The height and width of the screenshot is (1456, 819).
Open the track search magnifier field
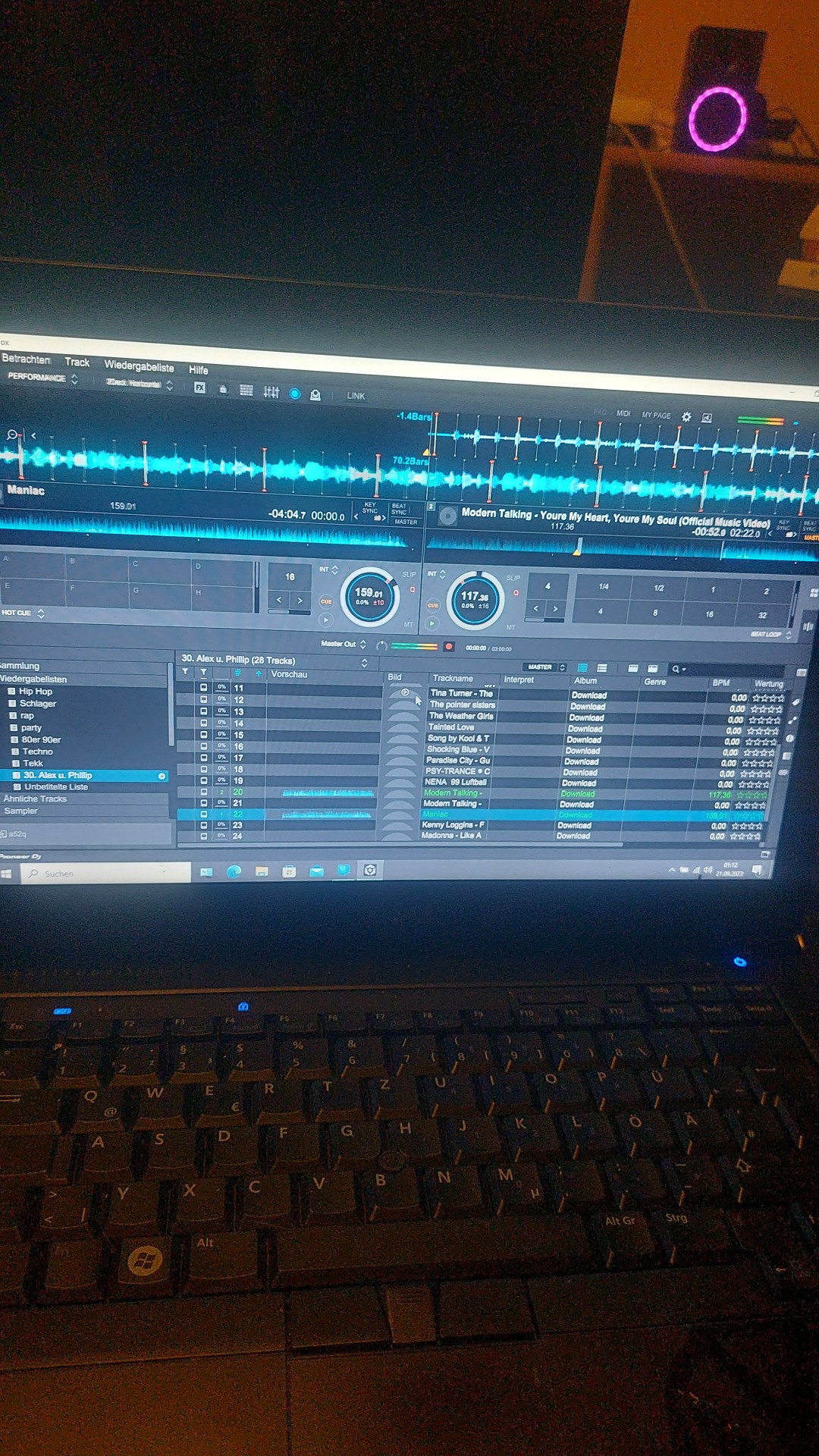[x=726, y=670]
